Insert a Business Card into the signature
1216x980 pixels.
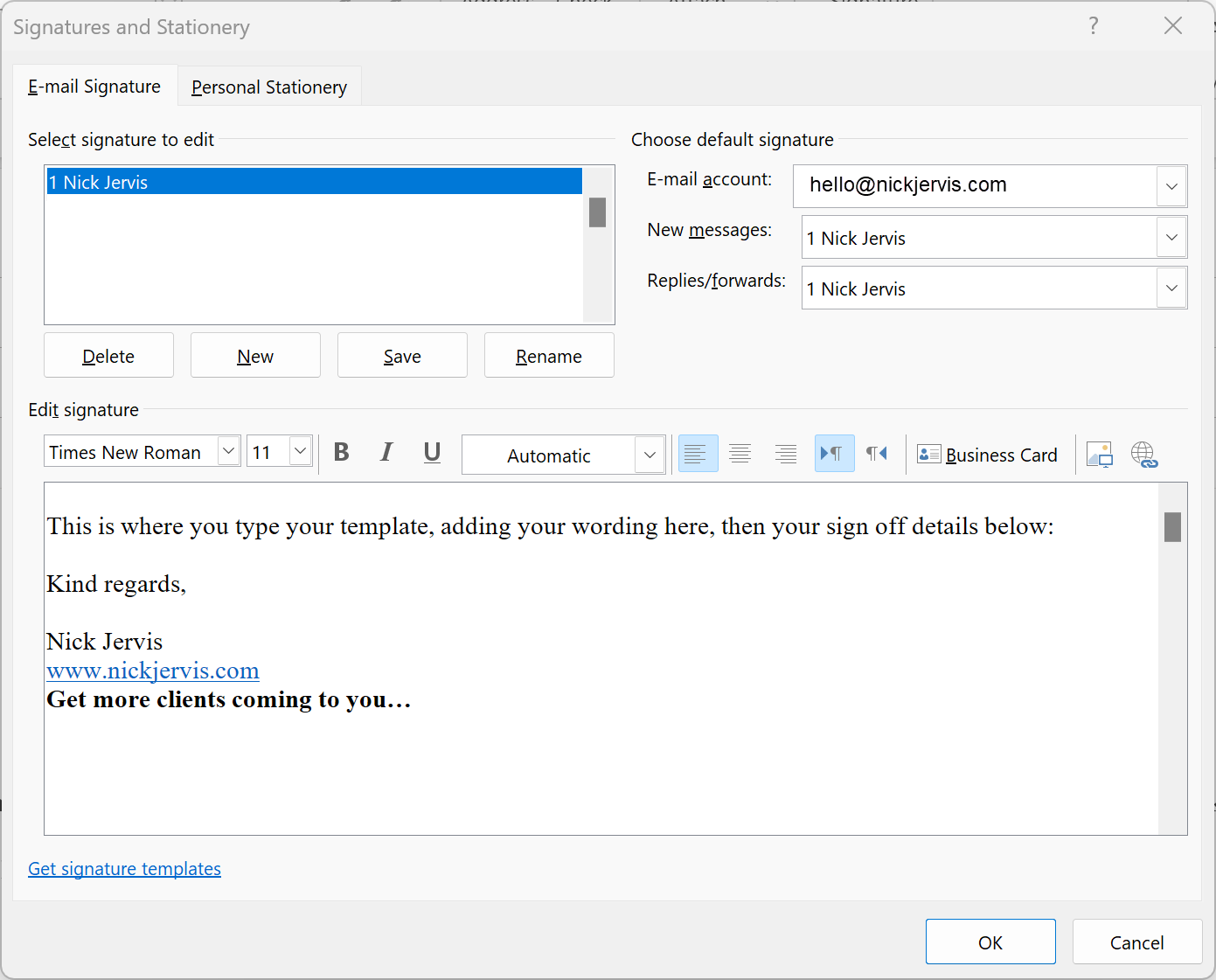tap(988, 454)
